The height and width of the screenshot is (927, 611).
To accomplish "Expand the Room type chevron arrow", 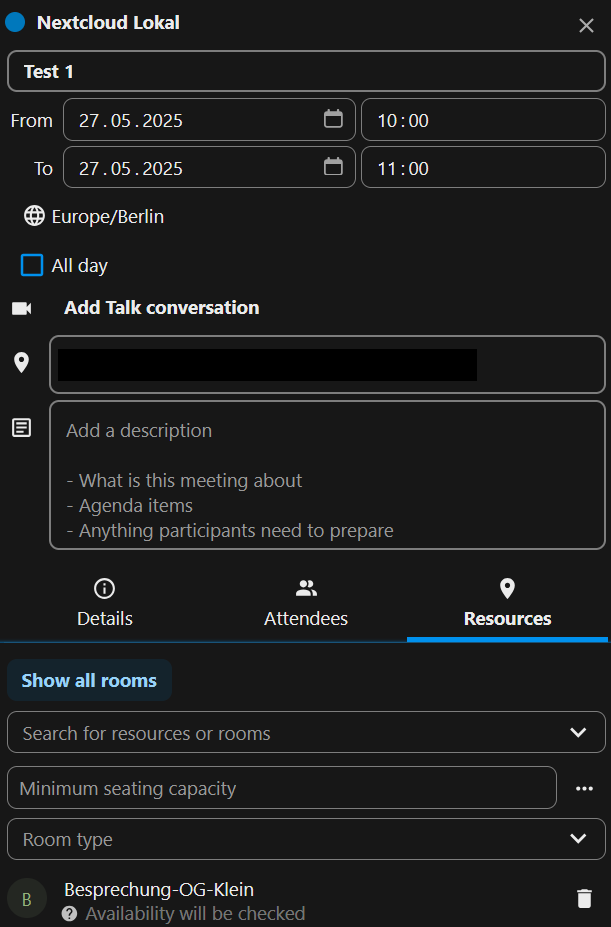I will tap(578, 838).
